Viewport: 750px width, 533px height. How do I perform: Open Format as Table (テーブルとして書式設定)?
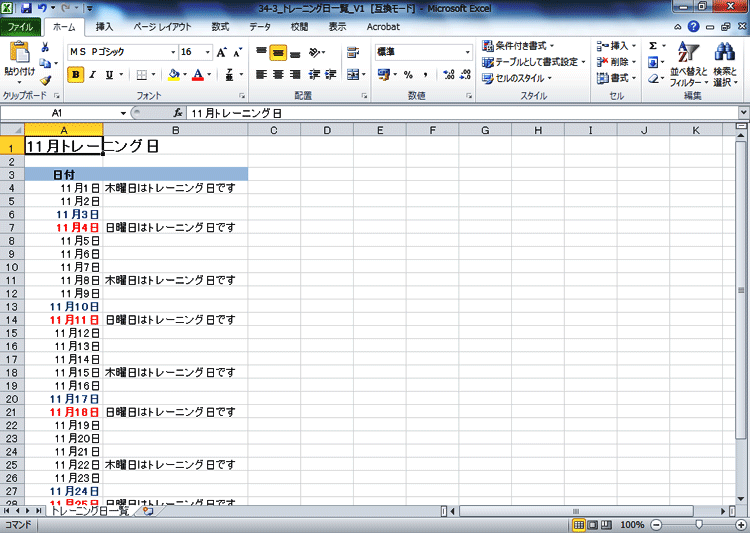click(534, 62)
